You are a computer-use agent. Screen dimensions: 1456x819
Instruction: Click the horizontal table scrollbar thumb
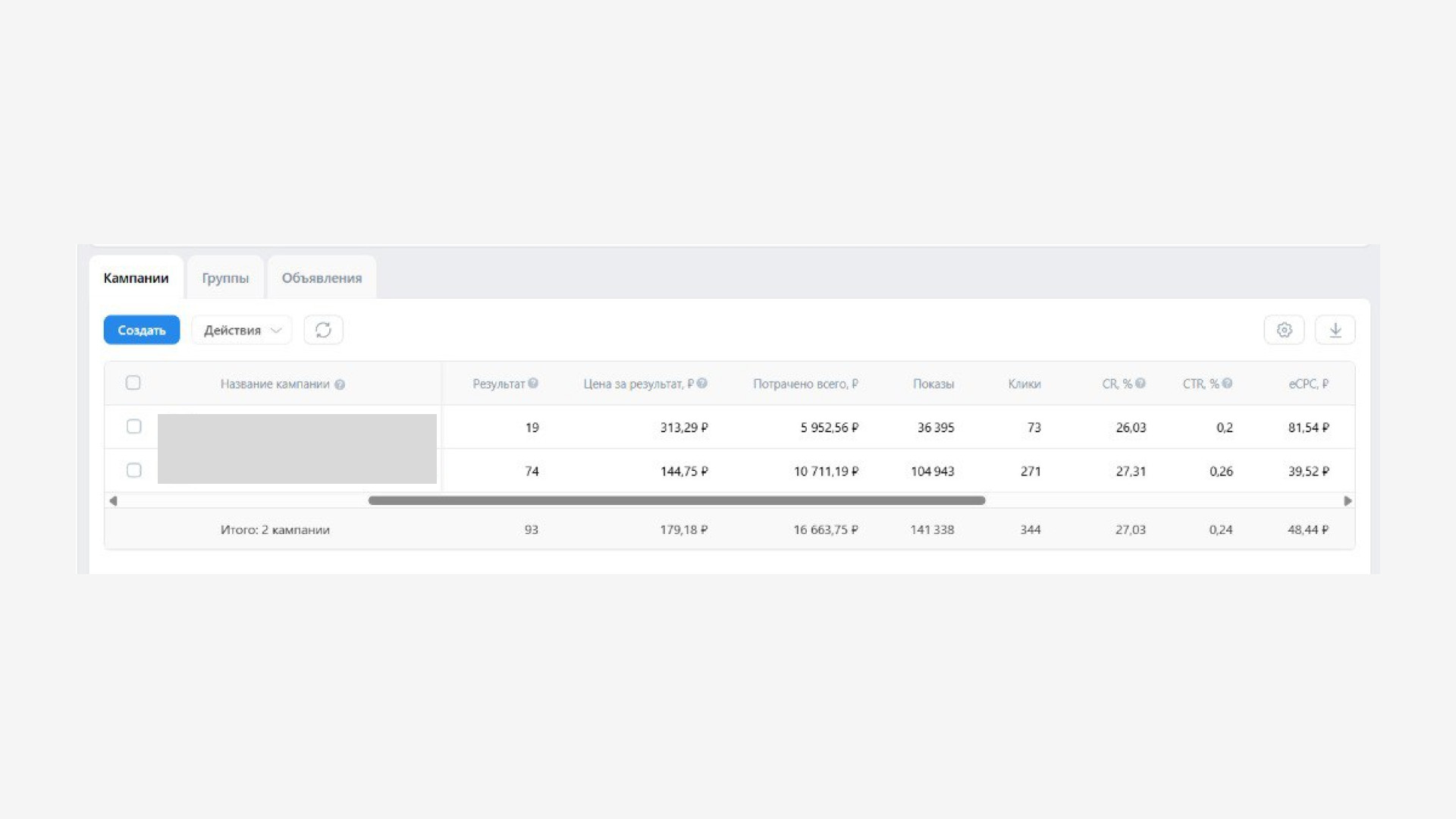pyautogui.click(x=676, y=500)
